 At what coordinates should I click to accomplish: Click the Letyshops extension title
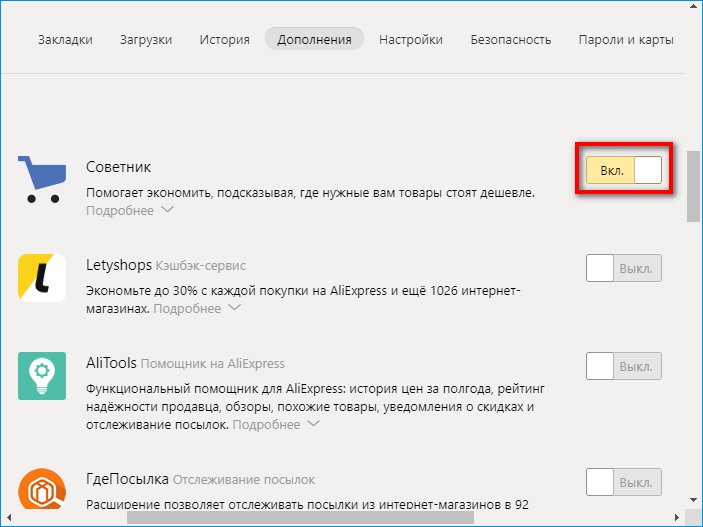click(x=119, y=265)
